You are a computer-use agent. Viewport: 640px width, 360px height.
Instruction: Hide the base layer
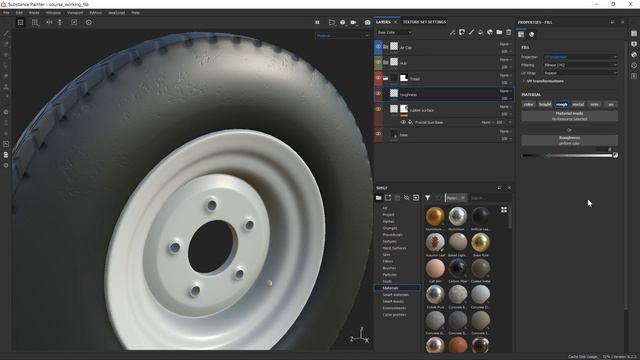(378, 134)
